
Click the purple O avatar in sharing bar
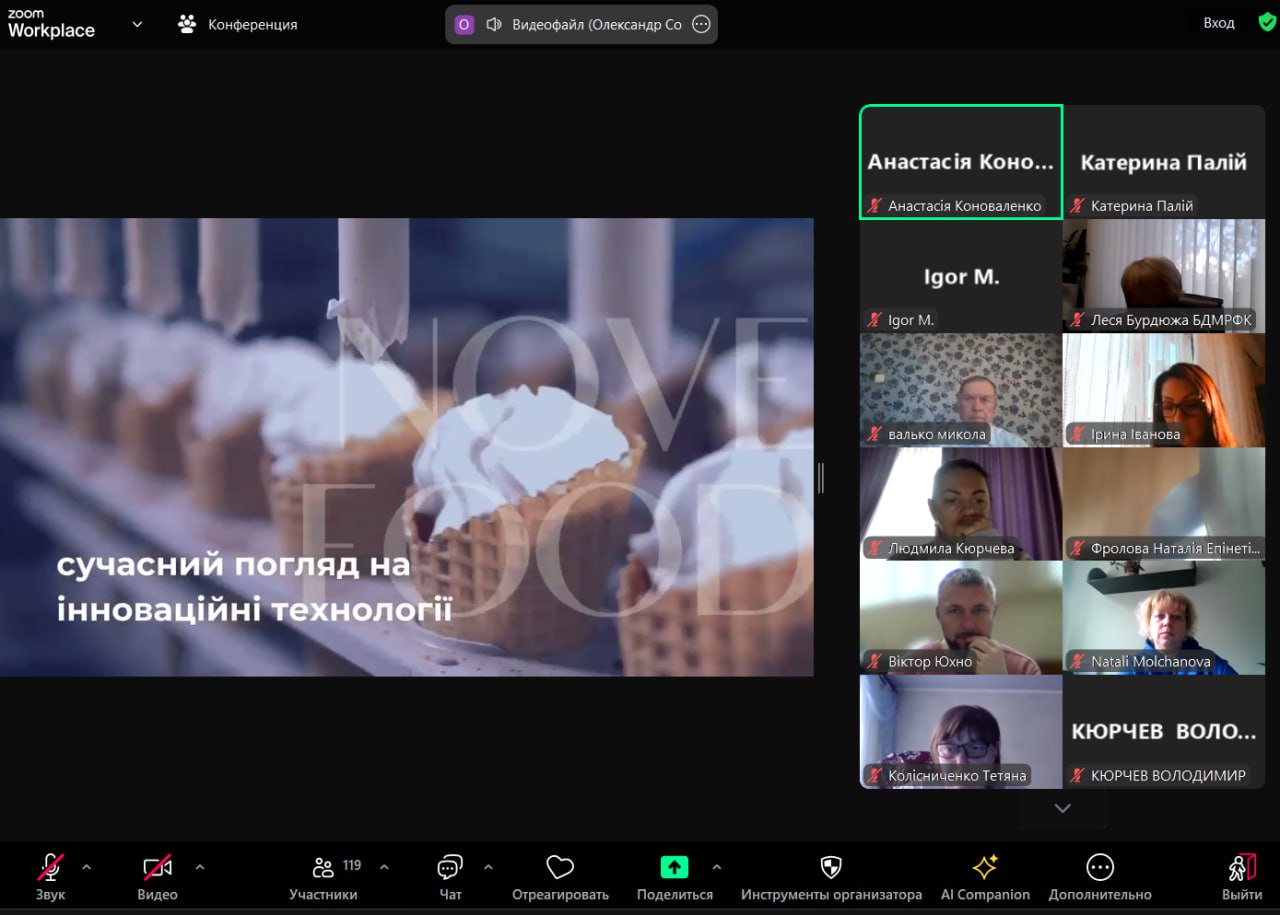coord(464,25)
